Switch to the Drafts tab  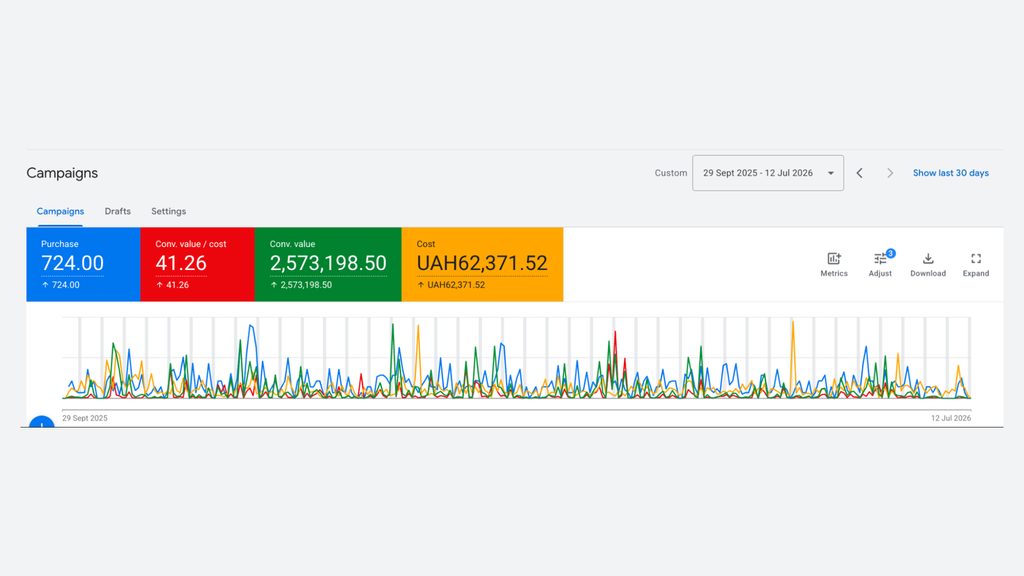click(118, 212)
